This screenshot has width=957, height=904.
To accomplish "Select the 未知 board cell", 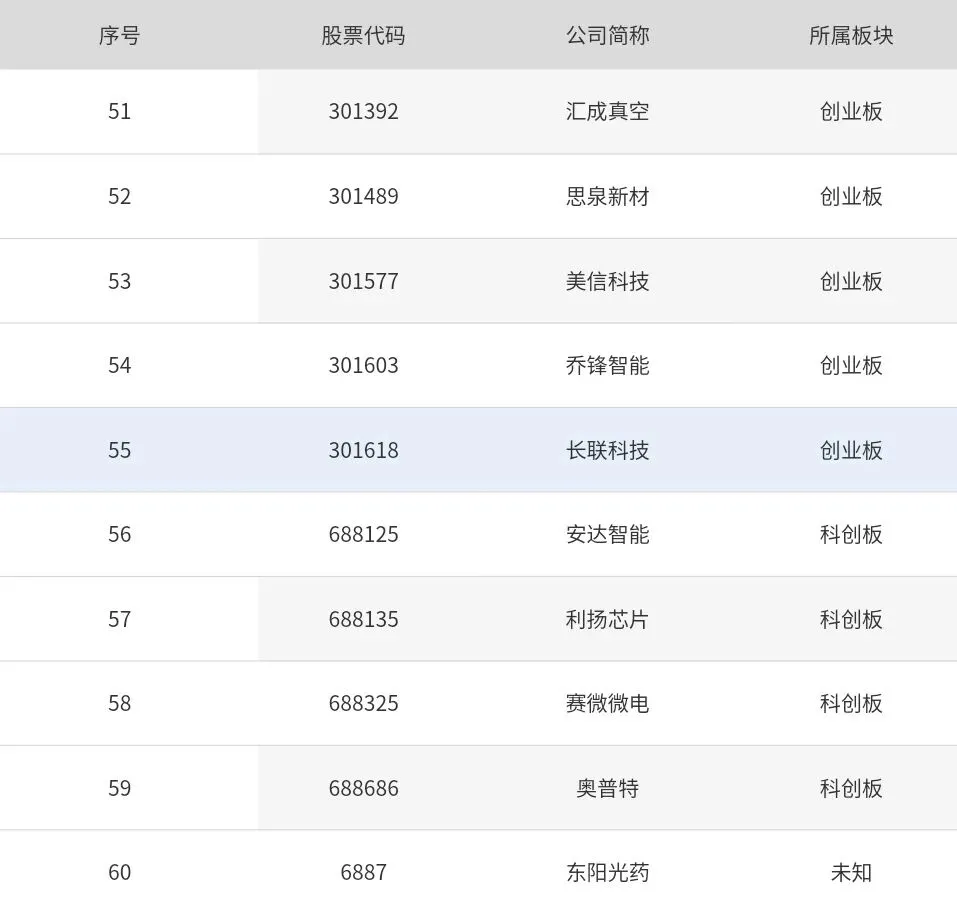I will point(851,872).
